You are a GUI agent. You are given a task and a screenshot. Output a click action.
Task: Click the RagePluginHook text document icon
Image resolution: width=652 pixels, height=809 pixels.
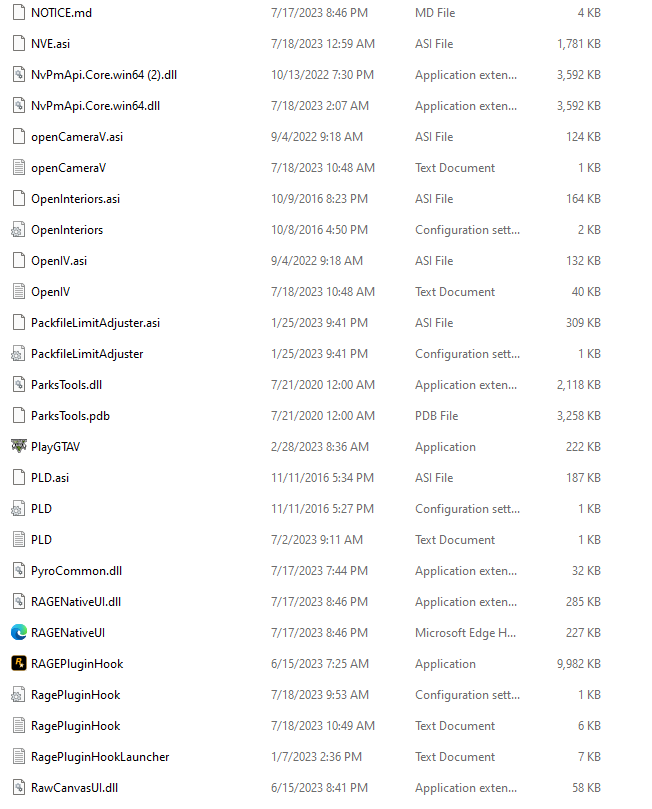19,725
